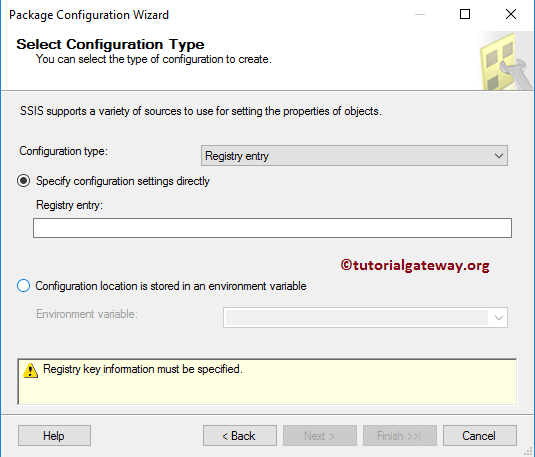The image size is (535, 457).
Task: Click the 'Environment variable:' label
Action: pos(87,314)
